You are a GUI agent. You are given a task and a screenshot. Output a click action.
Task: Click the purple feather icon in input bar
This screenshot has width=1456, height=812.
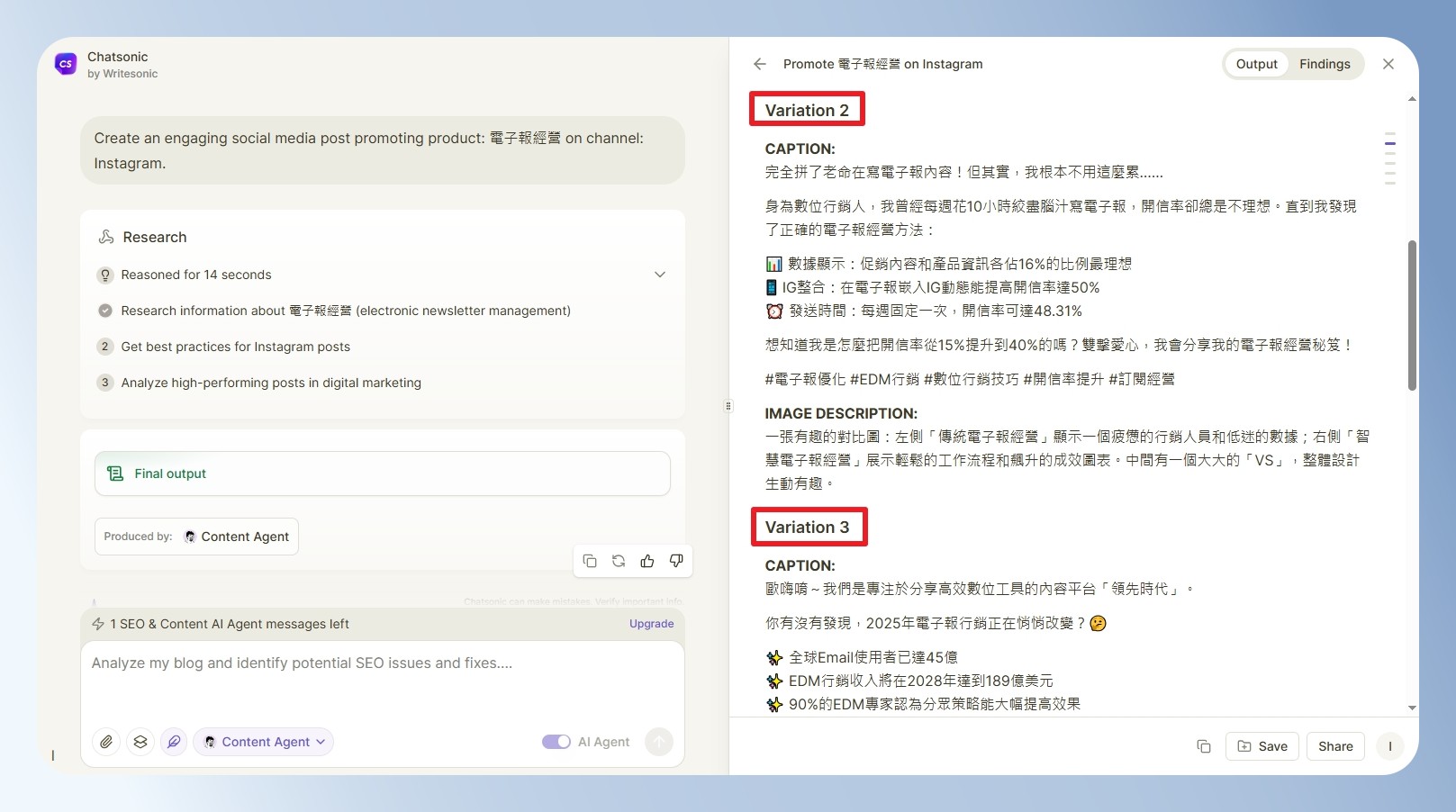point(174,742)
